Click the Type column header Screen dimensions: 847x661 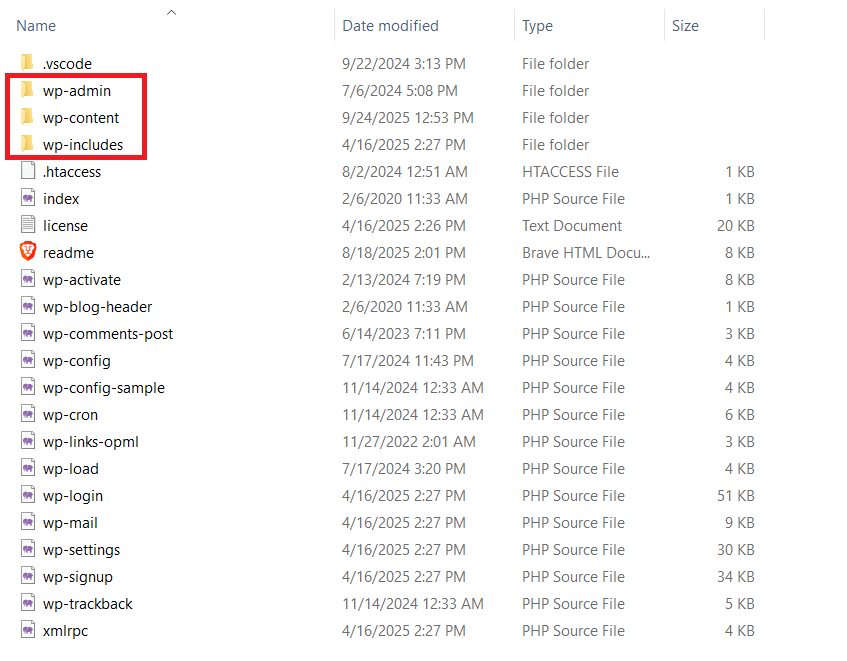coord(538,26)
